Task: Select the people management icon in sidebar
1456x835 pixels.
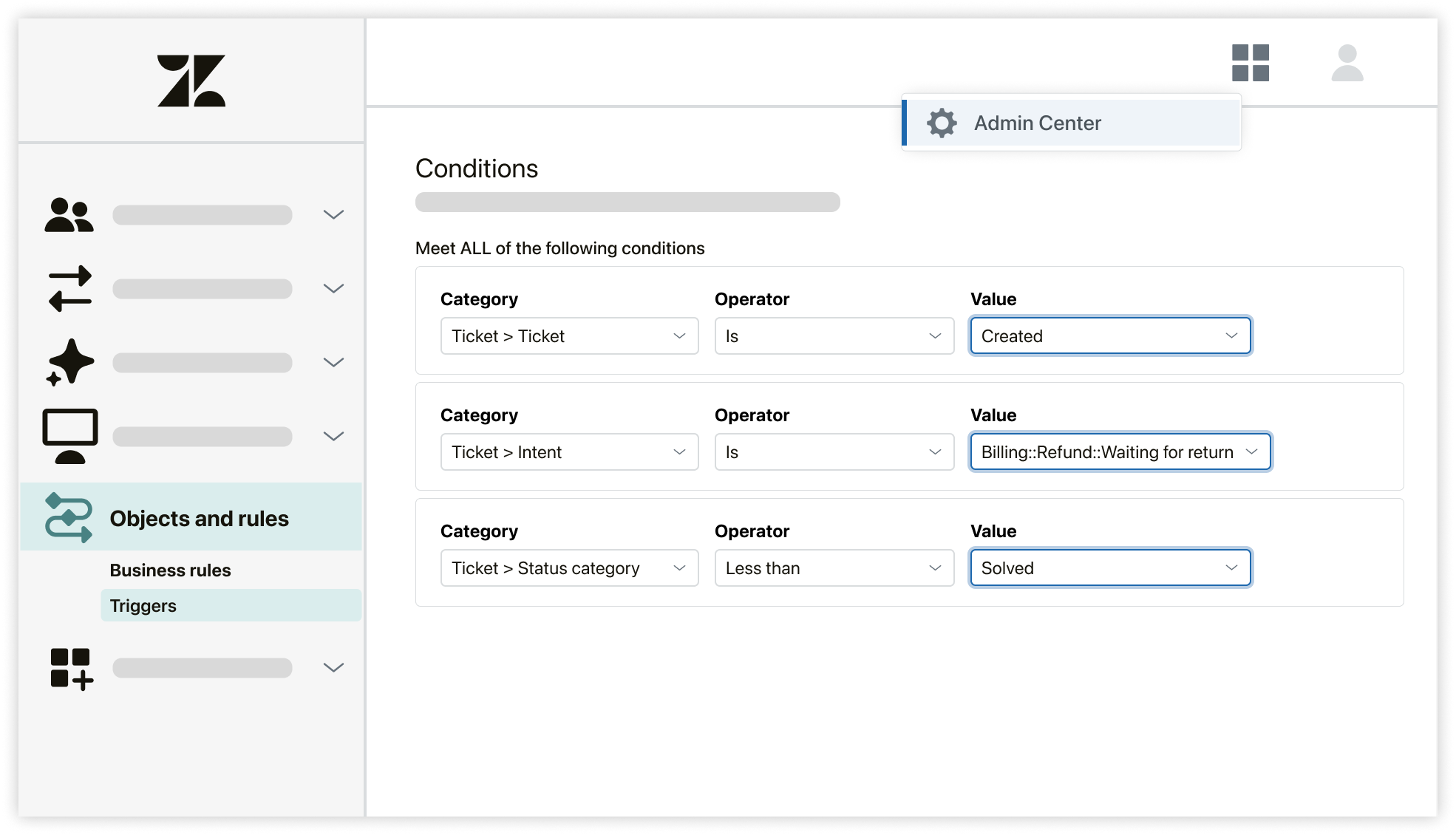Action: point(69,214)
